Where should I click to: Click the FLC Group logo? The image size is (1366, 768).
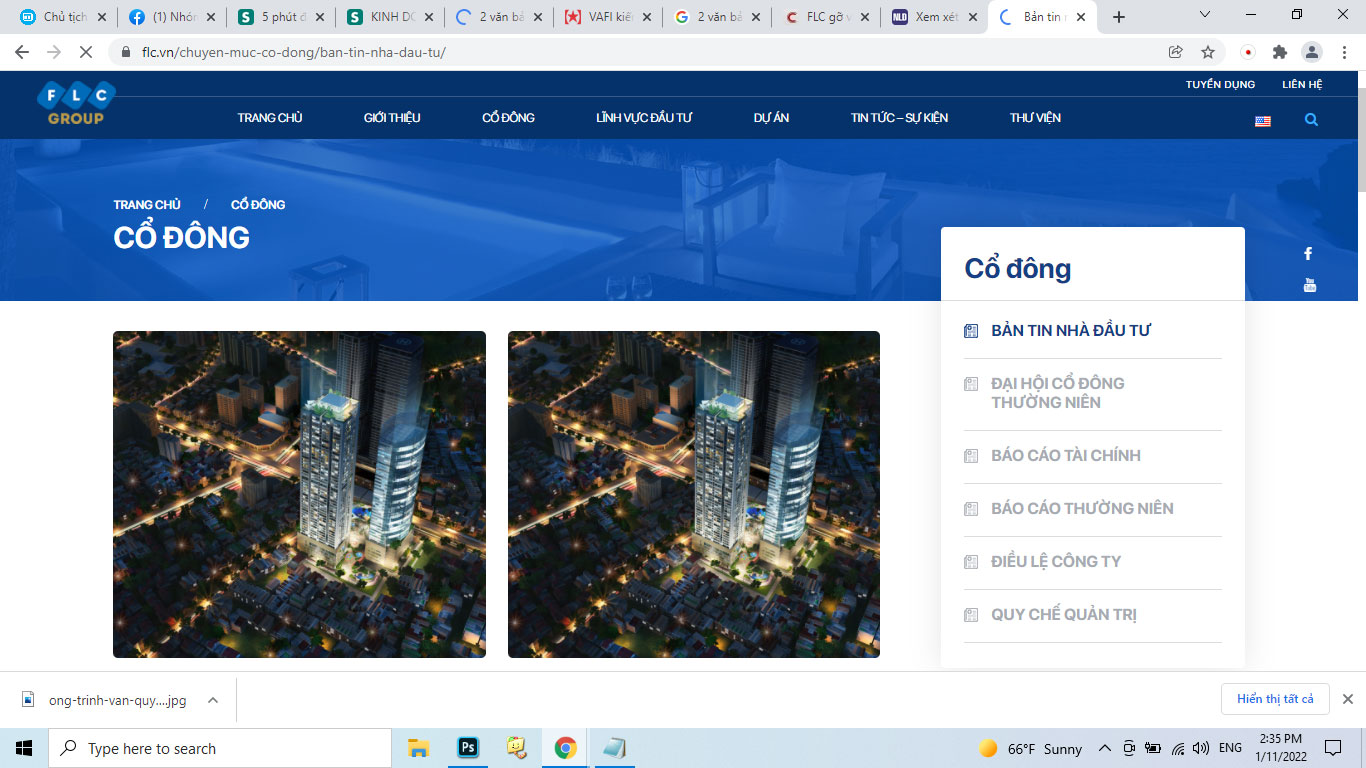[x=76, y=103]
